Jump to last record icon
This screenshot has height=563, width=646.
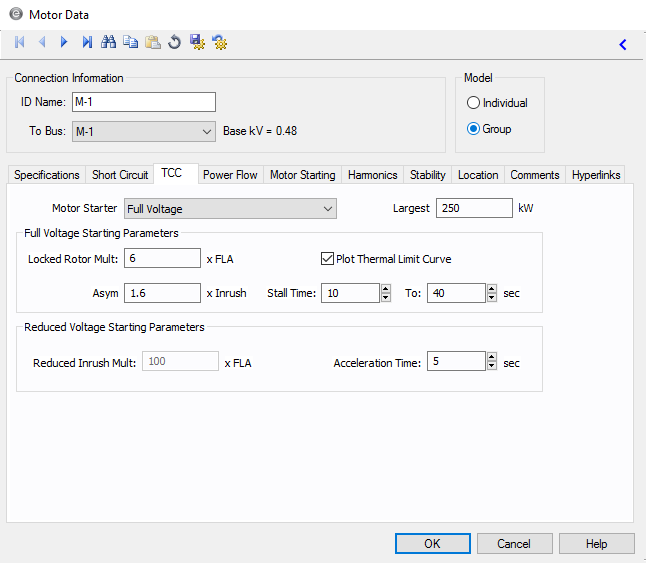pyautogui.click(x=87, y=42)
